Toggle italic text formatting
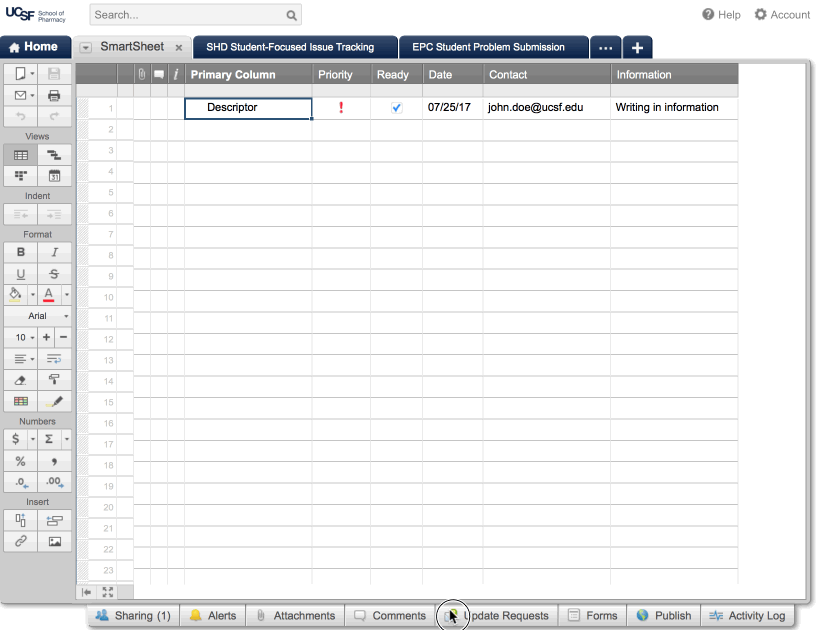817x630 pixels. coord(54,252)
